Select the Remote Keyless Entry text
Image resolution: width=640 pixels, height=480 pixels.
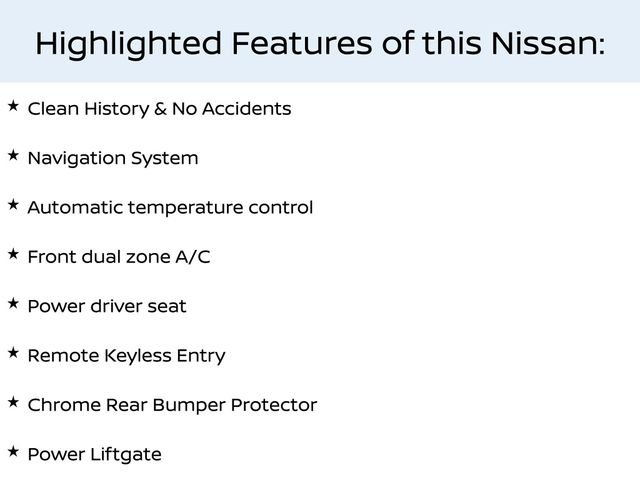coord(126,356)
